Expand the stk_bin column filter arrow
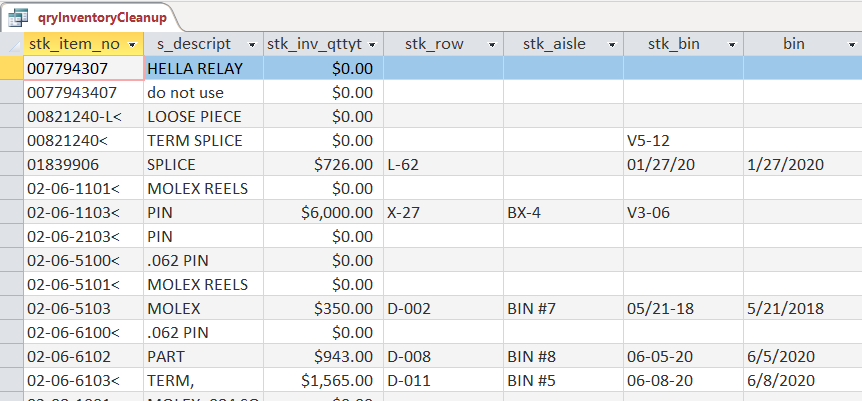The height and width of the screenshot is (401, 862). click(732, 45)
